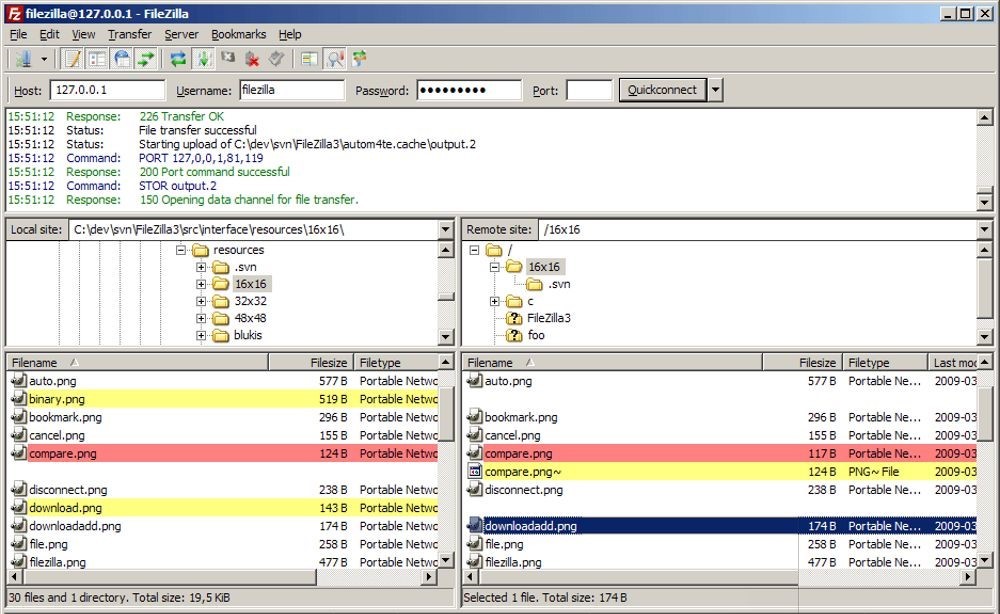Toggle directory comparison icon

pyautogui.click(x=335, y=59)
